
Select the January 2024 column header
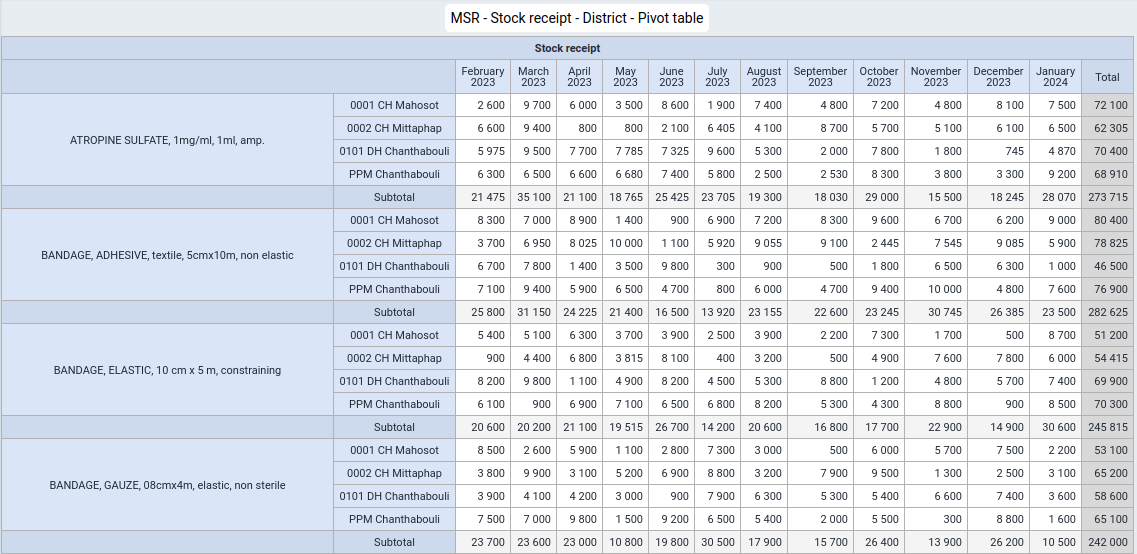(x=1055, y=76)
